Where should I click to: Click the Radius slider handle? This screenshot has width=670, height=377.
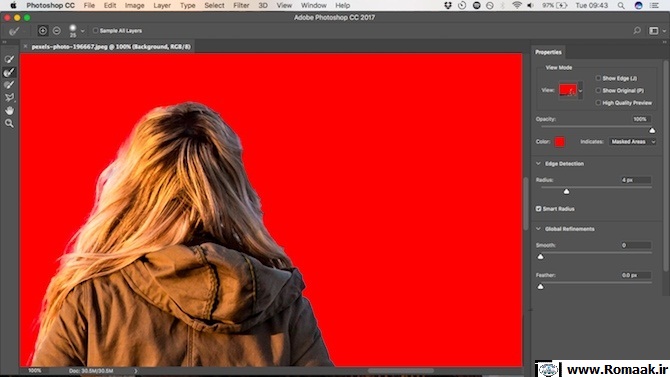click(566, 191)
